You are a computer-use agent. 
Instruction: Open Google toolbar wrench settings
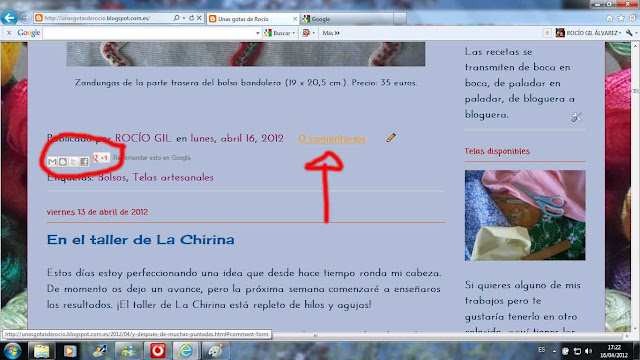click(x=629, y=33)
